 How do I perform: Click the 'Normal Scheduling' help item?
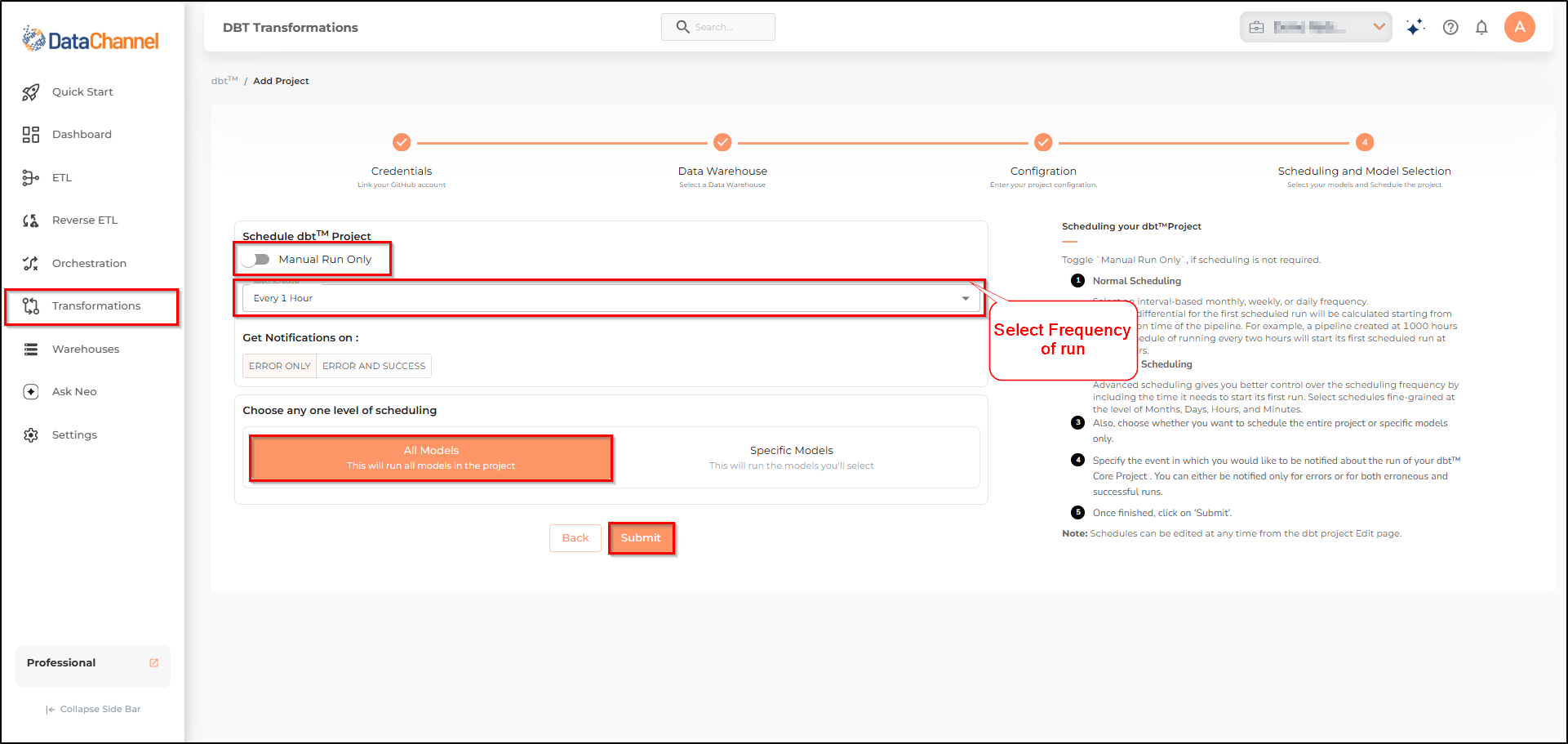[x=1136, y=281]
